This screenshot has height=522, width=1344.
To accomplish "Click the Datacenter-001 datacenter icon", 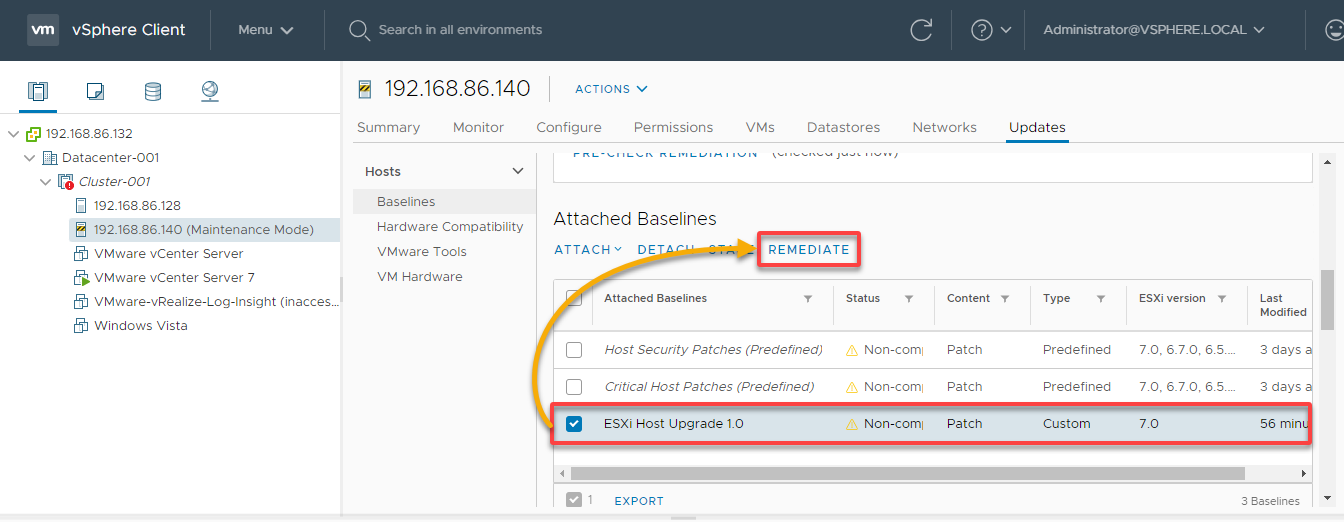I will (x=50, y=158).
